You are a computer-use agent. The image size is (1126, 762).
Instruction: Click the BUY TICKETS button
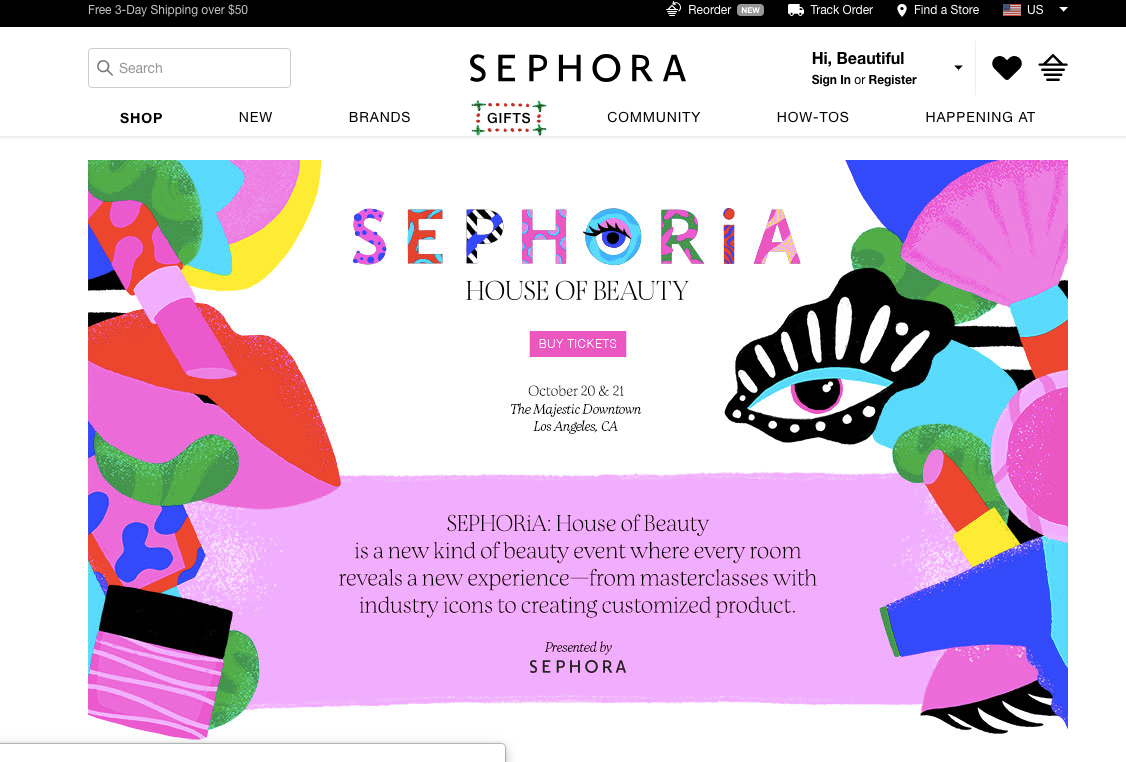pyautogui.click(x=577, y=344)
